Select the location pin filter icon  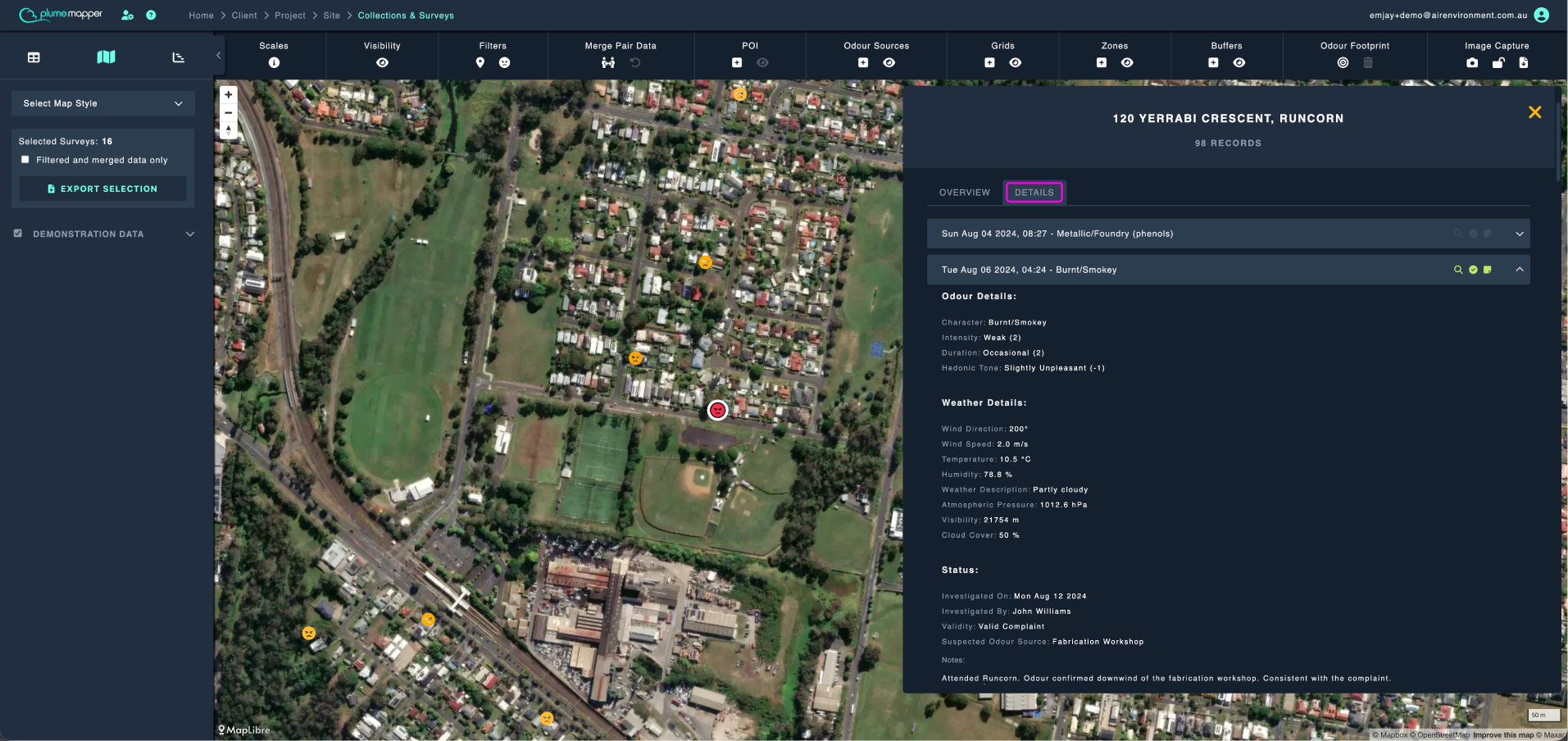coord(480,62)
